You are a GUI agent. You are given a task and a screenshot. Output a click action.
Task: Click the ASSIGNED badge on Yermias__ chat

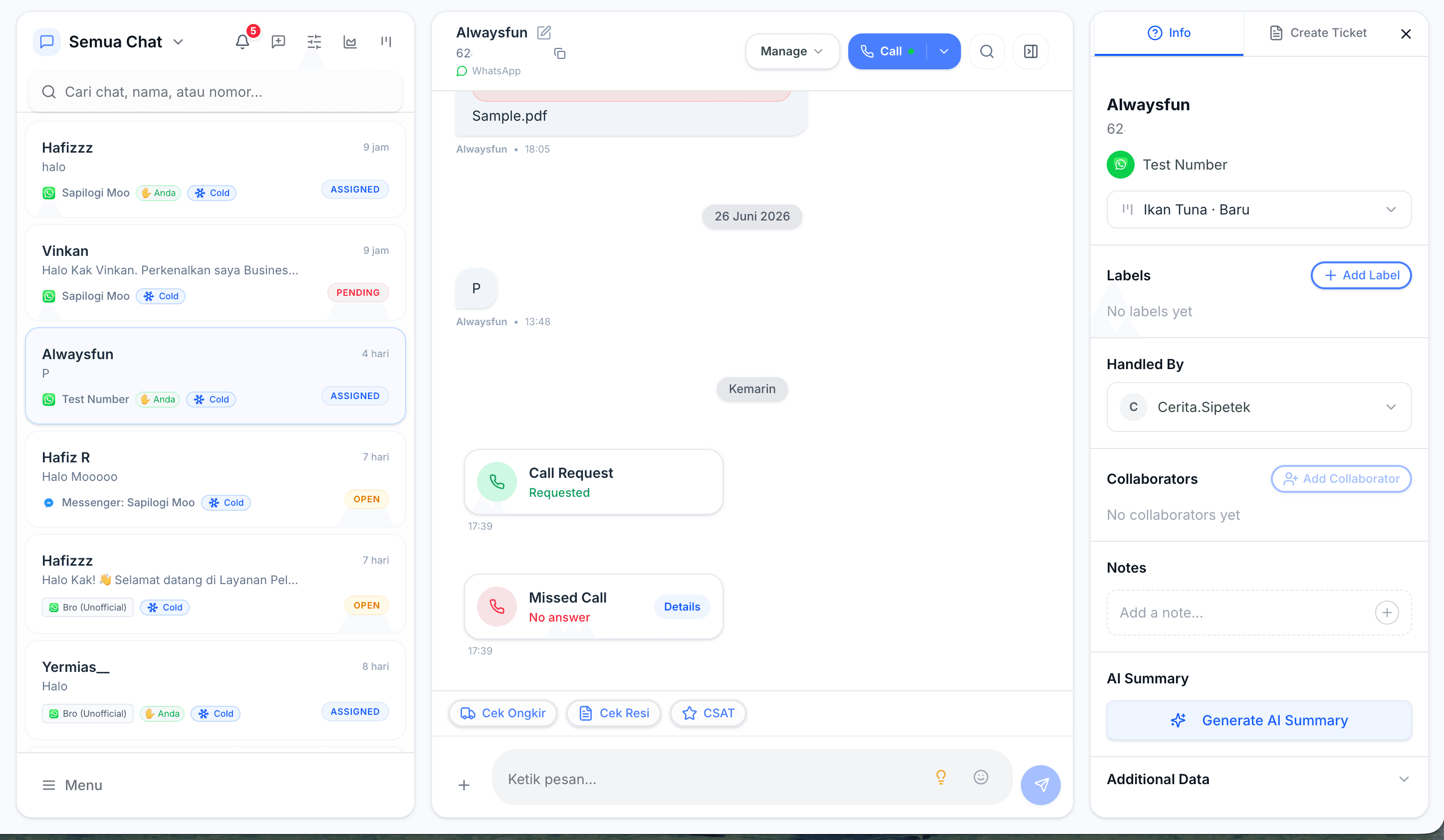point(355,712)
